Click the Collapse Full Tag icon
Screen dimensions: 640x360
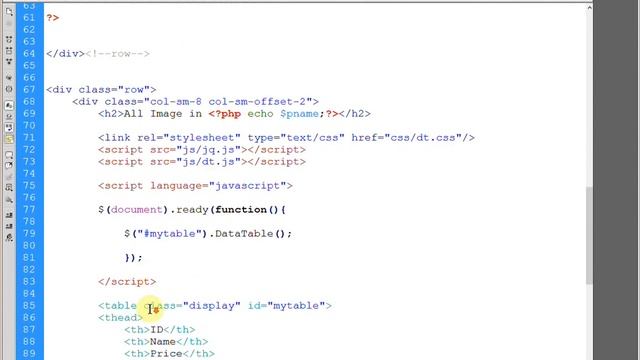(9, 40)
